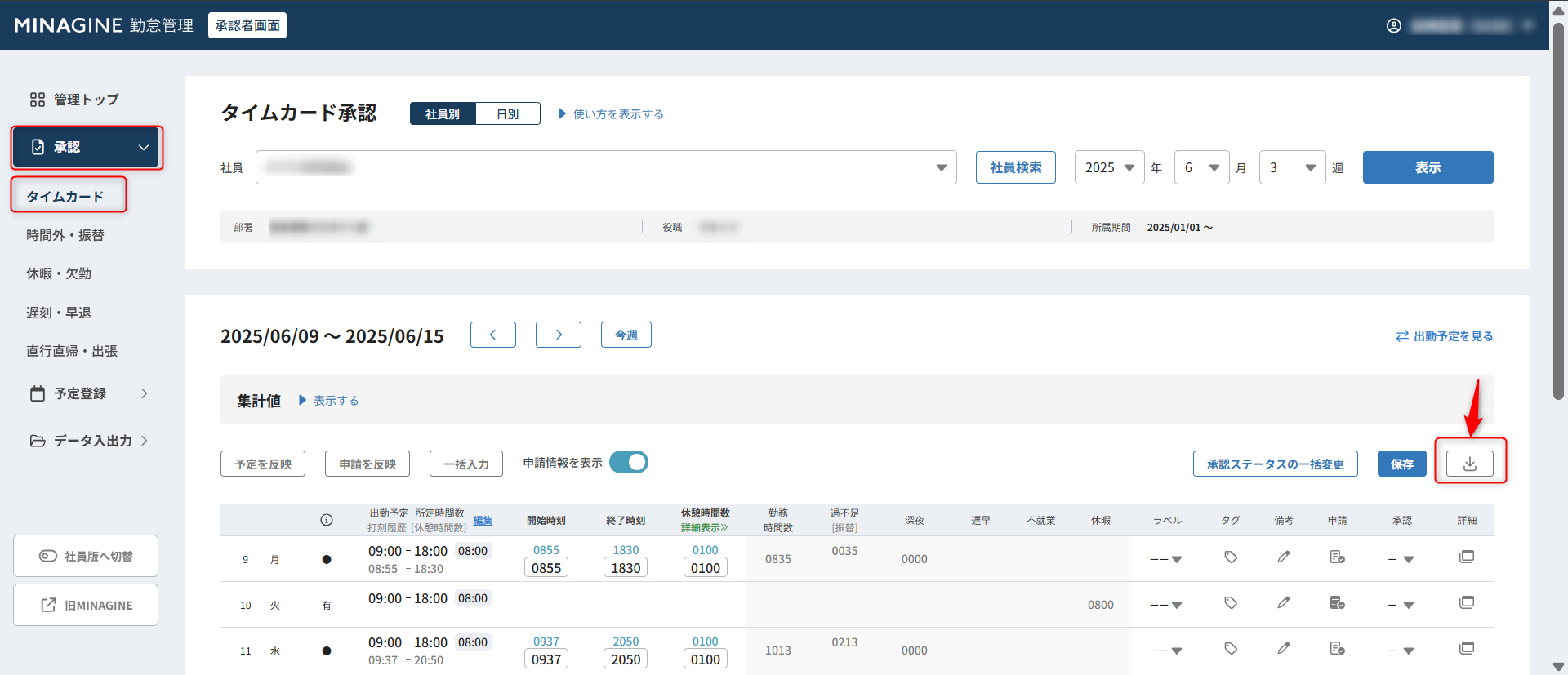The image size is (1568, 675).
Task: Go to previous week arrow button
Action: (493, 335)
